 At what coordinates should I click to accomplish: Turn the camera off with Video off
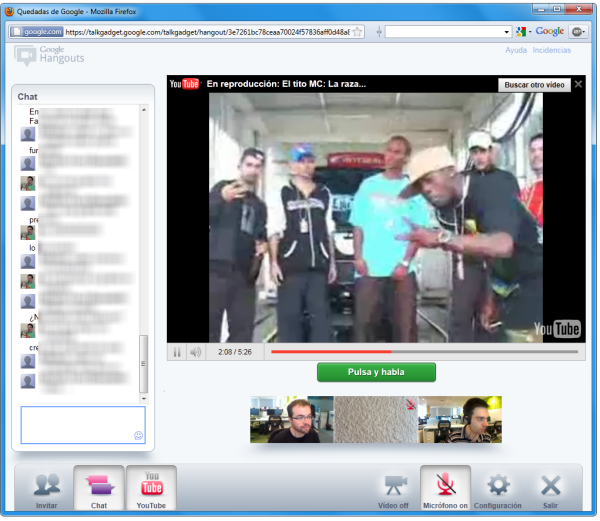click(393, 491)
